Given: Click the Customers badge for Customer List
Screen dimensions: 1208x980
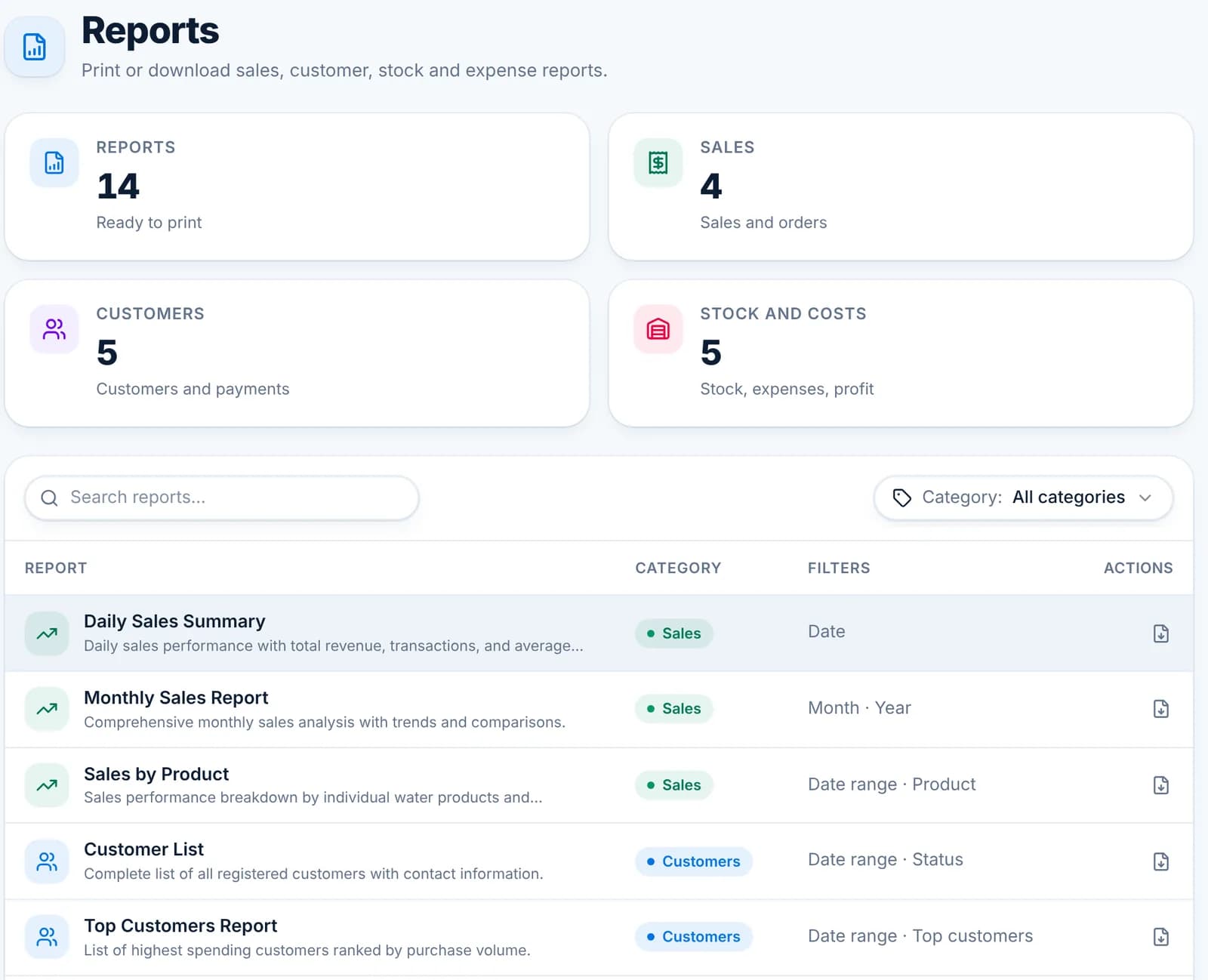Looking at the screenshot, I should [x=694, y=861].
